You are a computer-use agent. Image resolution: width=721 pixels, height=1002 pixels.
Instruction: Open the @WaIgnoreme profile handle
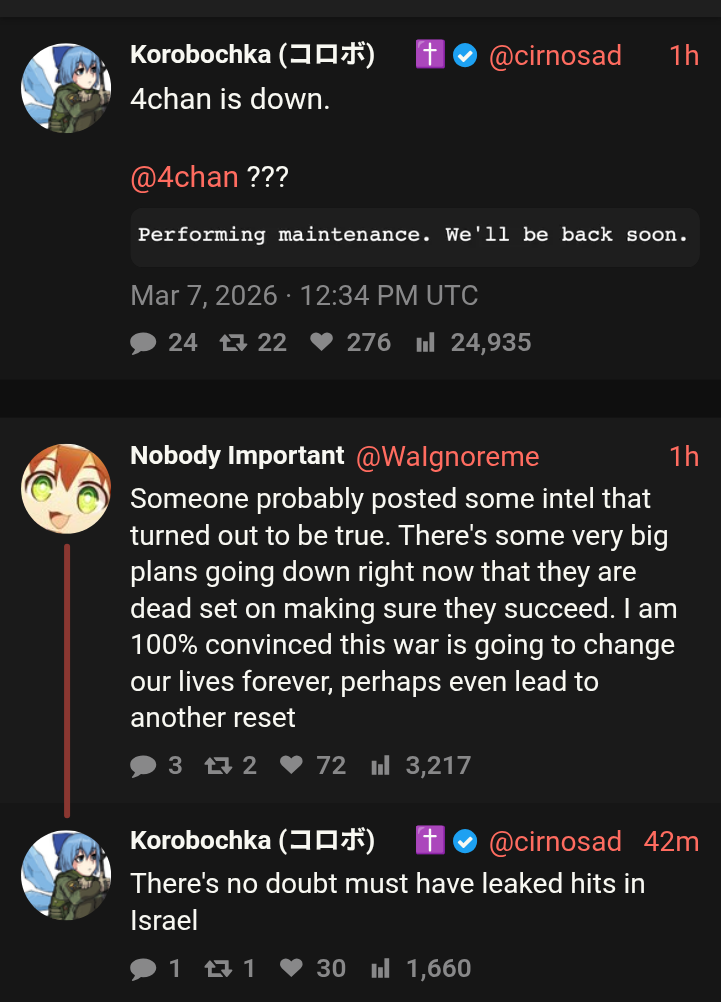447,457
